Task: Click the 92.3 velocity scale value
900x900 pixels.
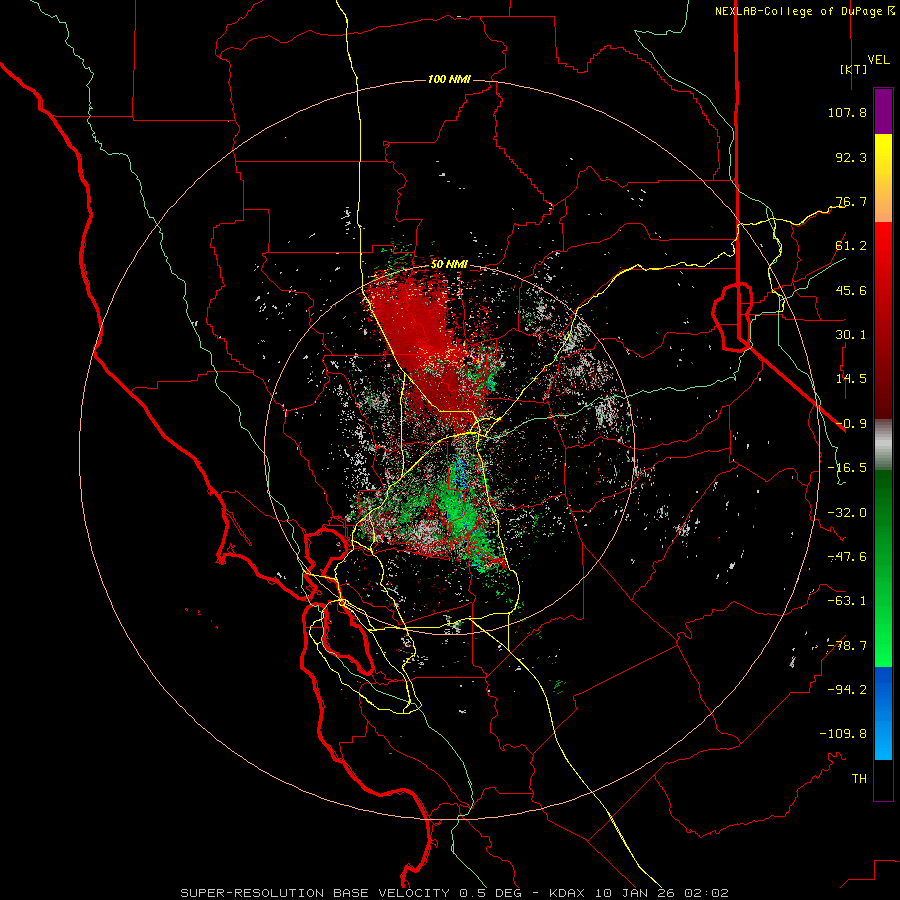Action: tap(851, 157)
